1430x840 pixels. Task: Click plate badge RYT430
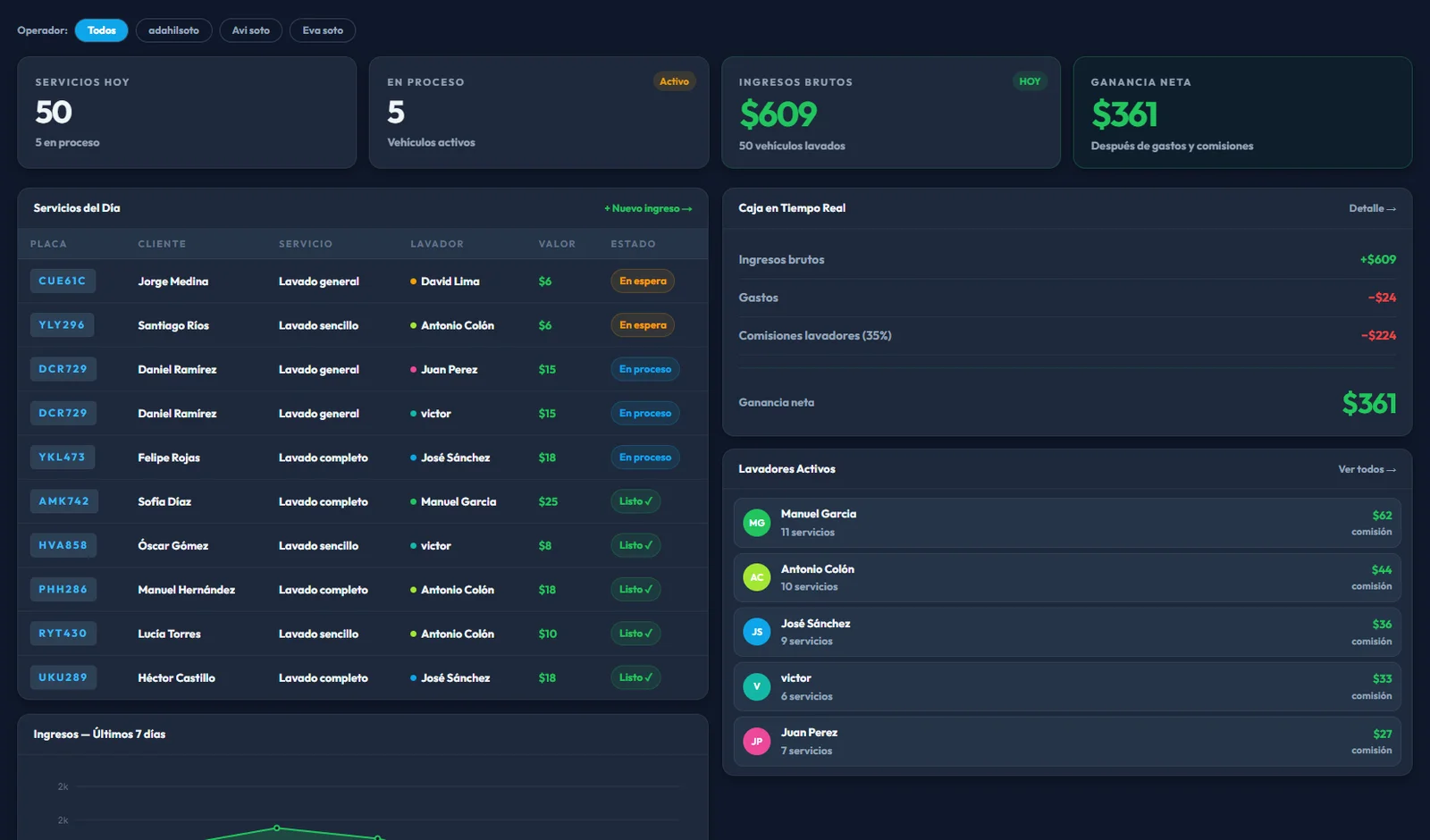pyautogui.click(x=63, y=633)
